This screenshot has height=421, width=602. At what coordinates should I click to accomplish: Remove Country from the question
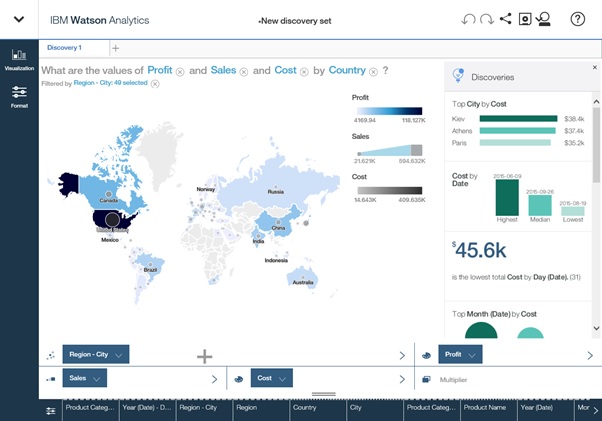(373, 71)
